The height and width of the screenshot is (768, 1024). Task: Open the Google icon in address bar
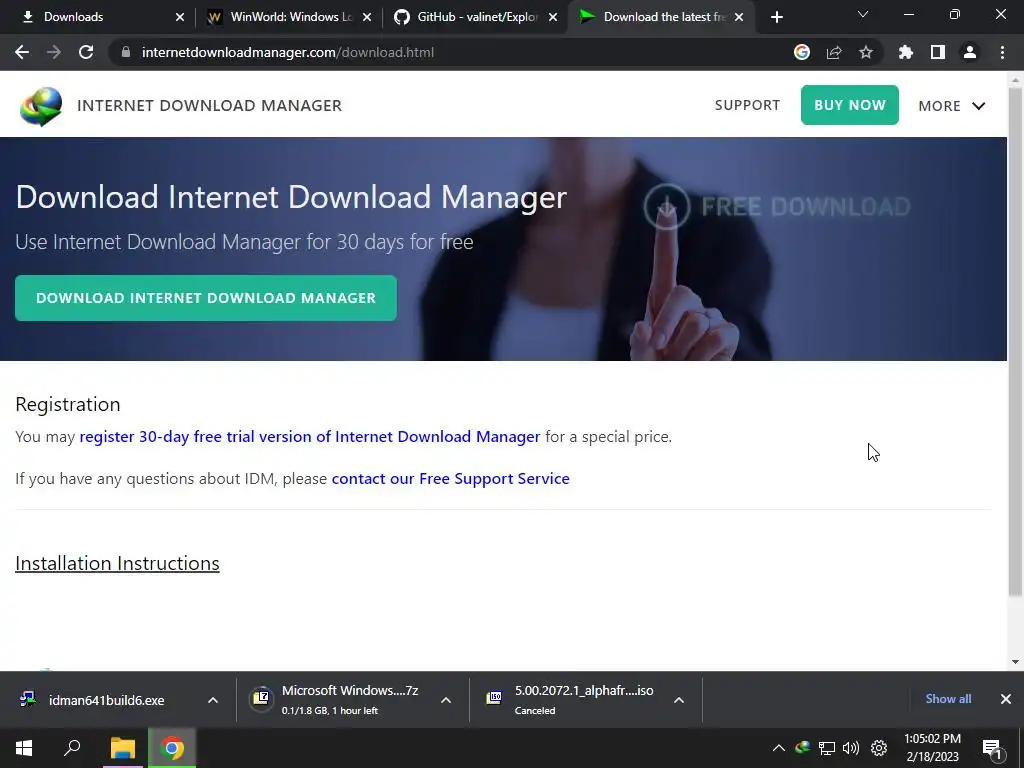(802, 52)
